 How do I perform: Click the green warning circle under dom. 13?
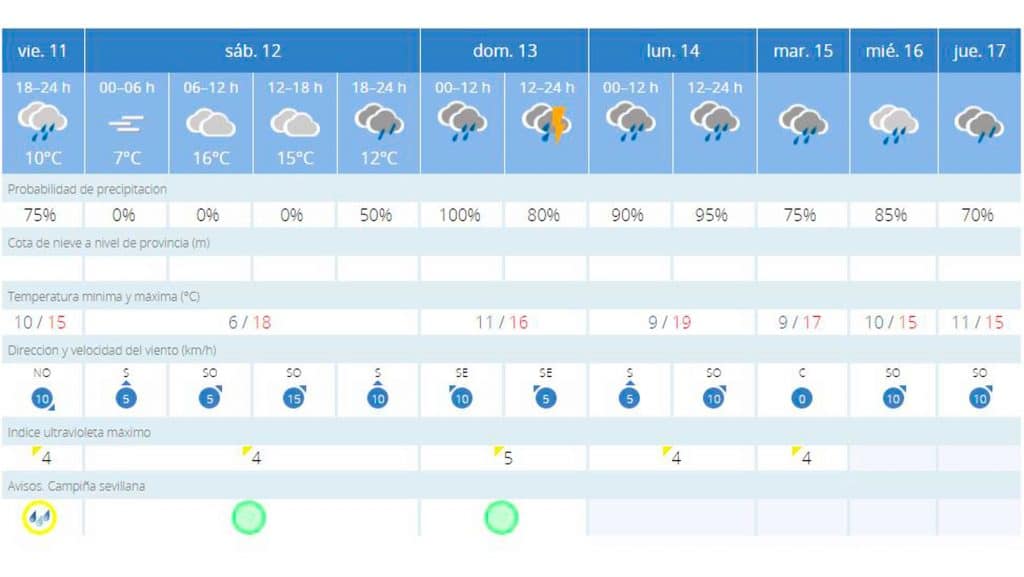coord(501,518)
